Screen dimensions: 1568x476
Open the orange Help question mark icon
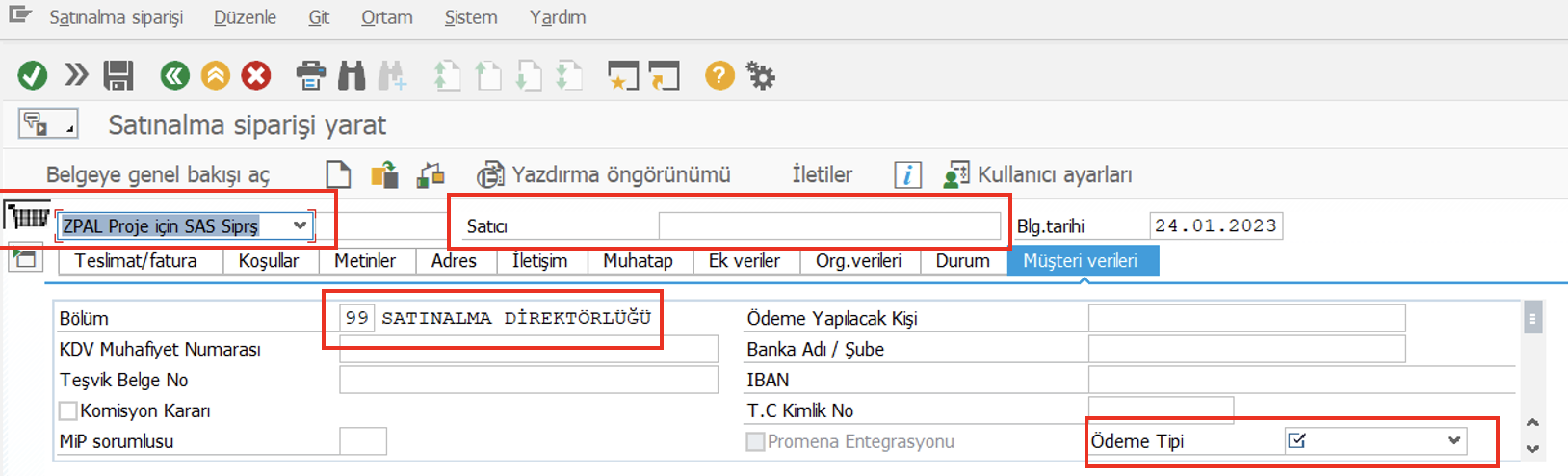click(719, 75)
